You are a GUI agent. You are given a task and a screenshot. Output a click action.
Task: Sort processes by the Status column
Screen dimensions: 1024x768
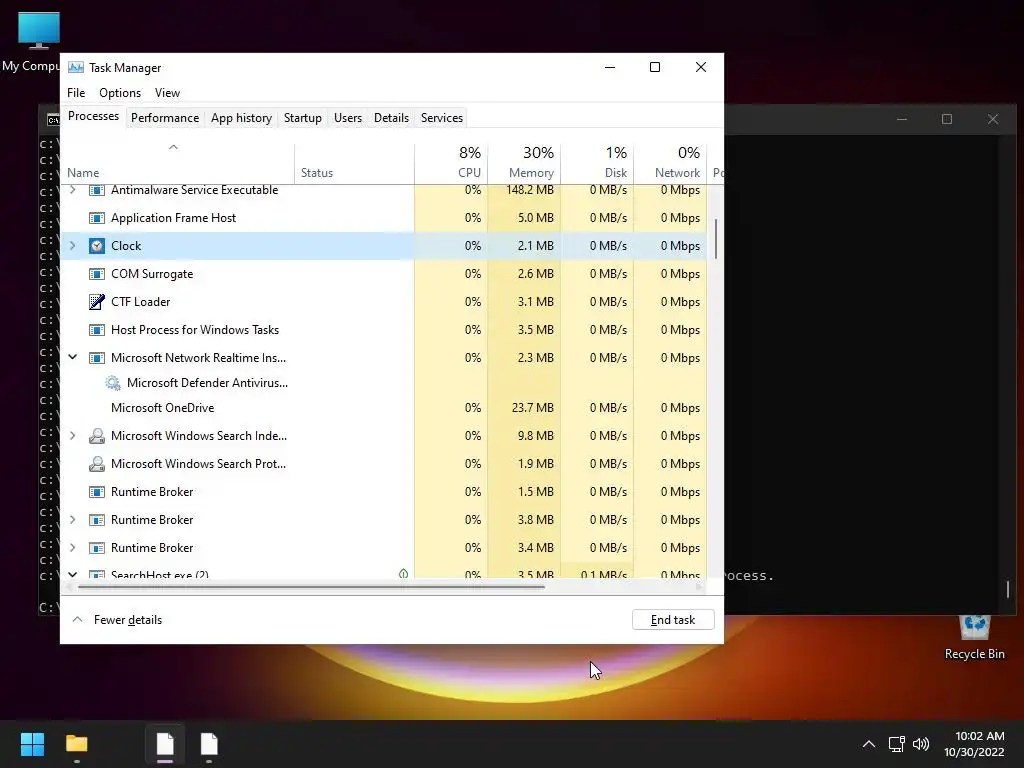tap(354, 164)
